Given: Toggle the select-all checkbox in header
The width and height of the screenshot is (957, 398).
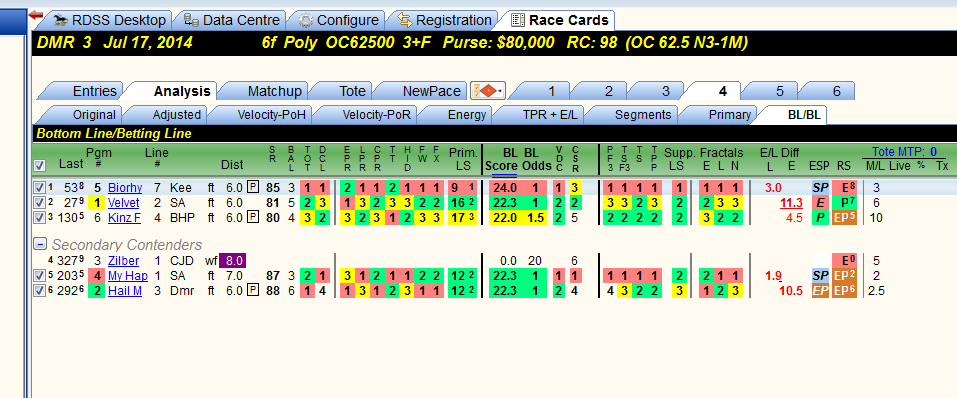Looking at the screenshot, I should click(39, 165).
